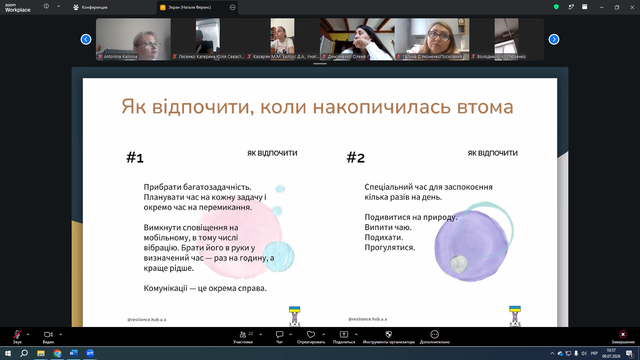Open the Дополнительно more options menu
Viewport: 640px width, 360px height.
click(435, 337)
